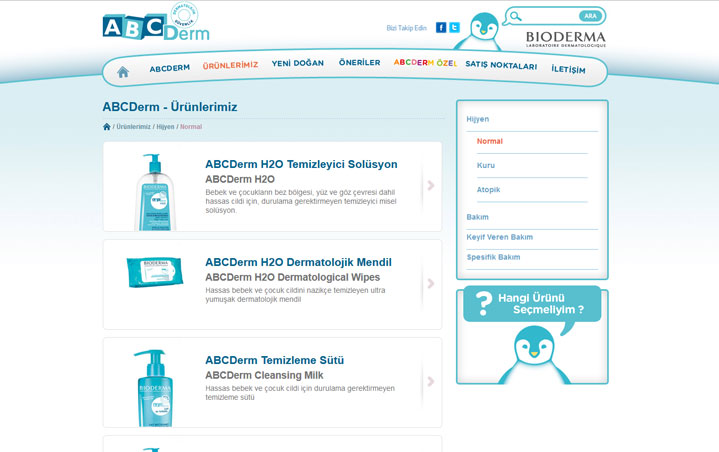The image size is (719, 452).
Task: Open the ABCDERM menu item
Action: (x=170, y=68)
